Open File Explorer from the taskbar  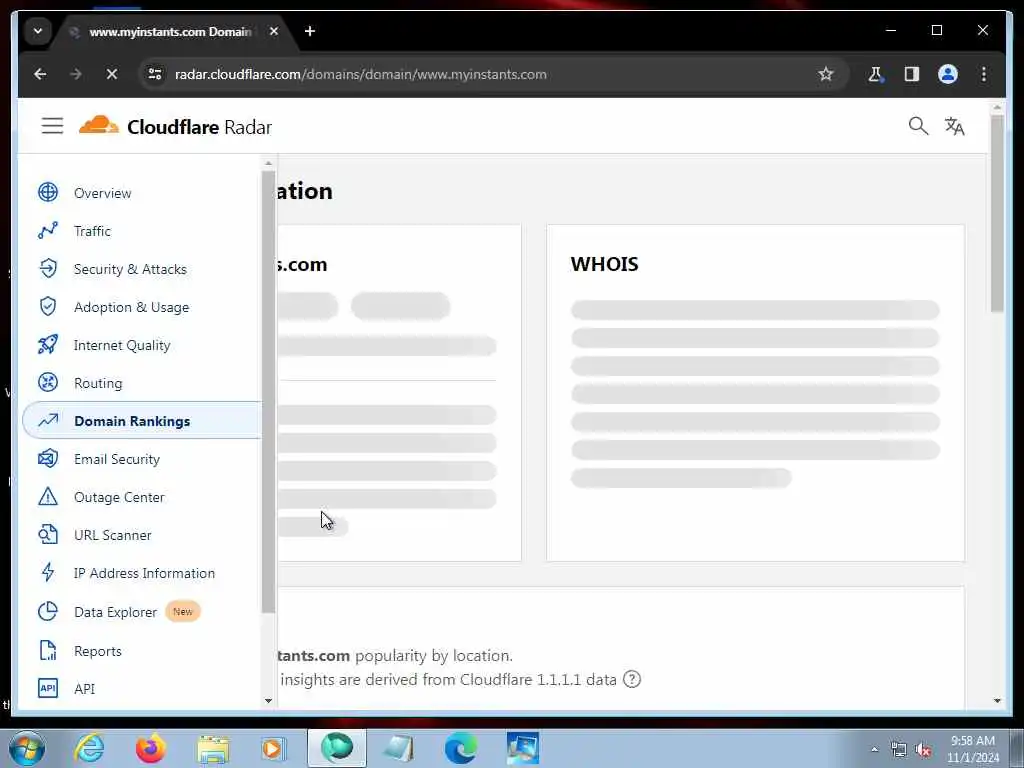(x=212, y=748)
